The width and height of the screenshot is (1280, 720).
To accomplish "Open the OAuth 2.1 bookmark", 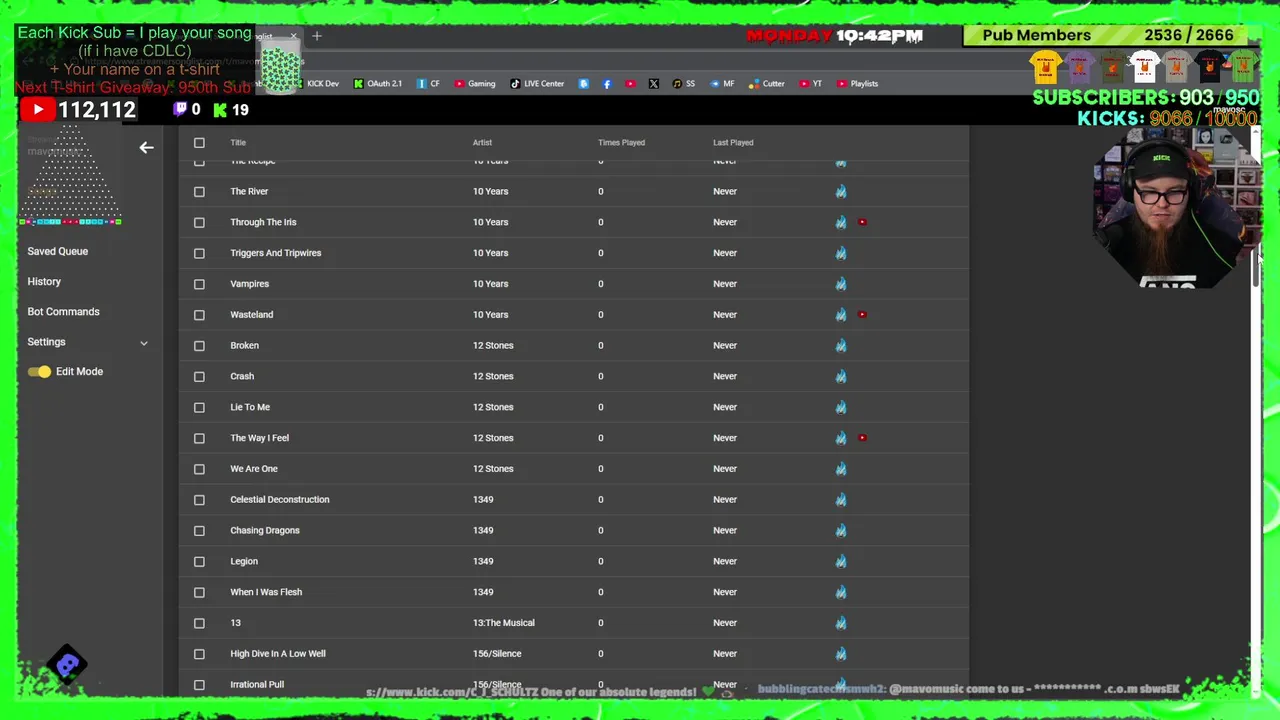I will pos(377,84).
